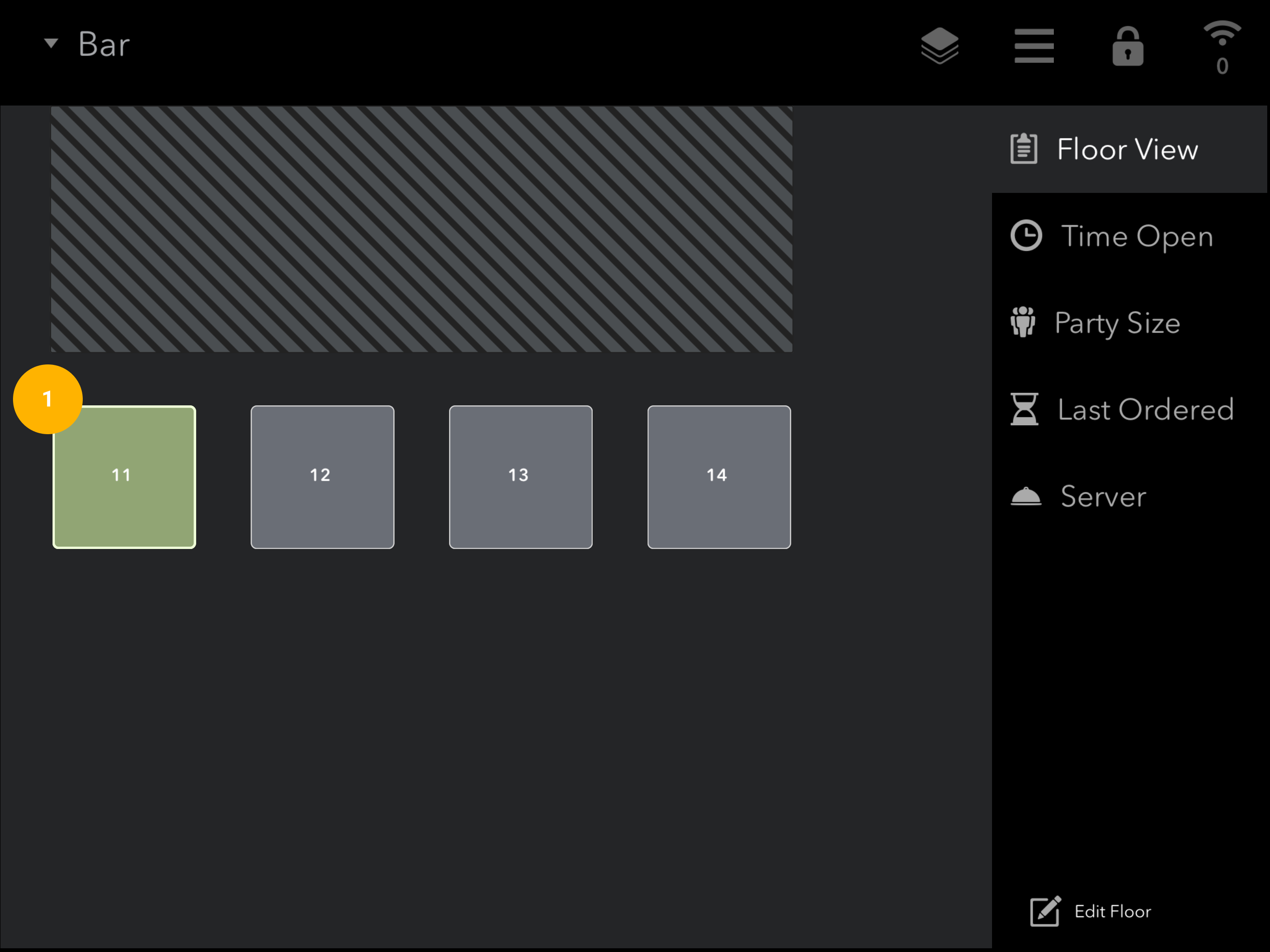Click the hourglass icon beside Last Ordered
Screen dimensions: 1270x952
[1024, 409]
